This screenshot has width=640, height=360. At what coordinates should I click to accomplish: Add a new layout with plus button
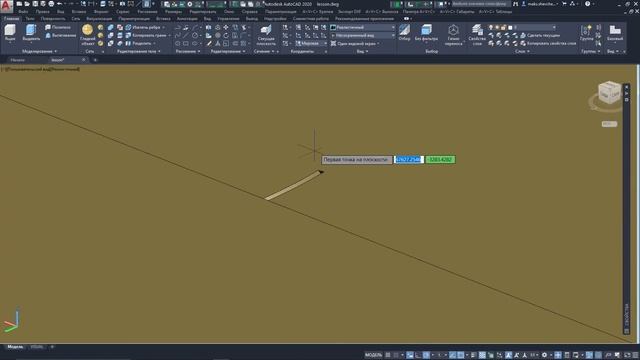(52, 347)
